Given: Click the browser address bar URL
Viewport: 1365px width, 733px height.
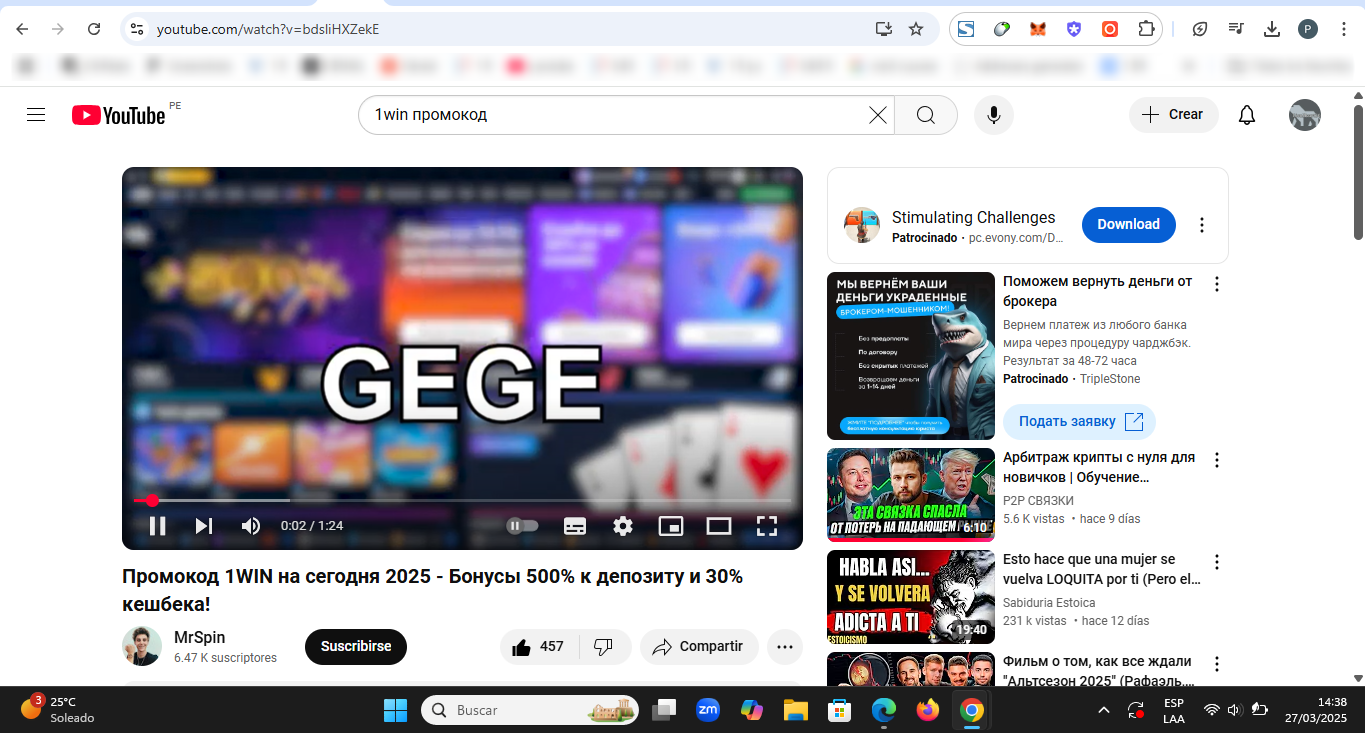Looking at the screenshot, I should point(268,29).
